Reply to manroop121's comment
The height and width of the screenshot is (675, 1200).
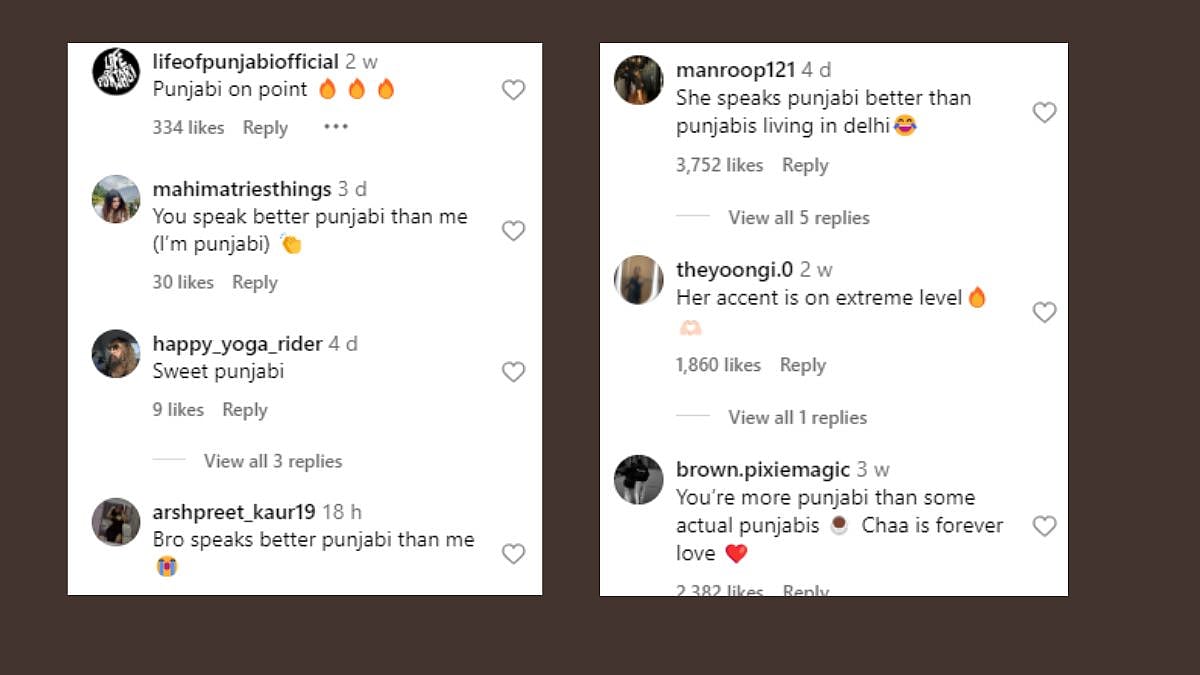(805, 165)
